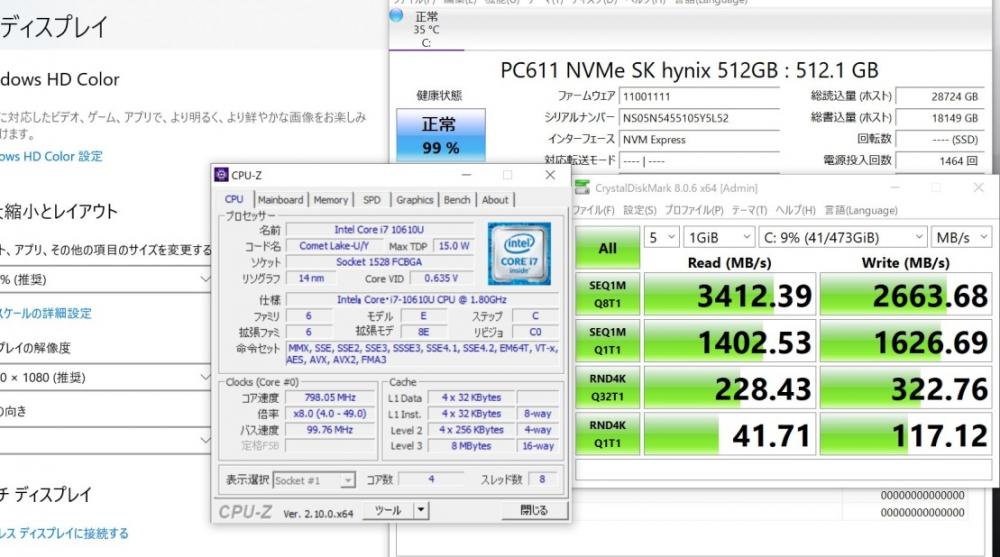Click the 2663.68 SEQ1M Q8T1 write result

point(906,295)
